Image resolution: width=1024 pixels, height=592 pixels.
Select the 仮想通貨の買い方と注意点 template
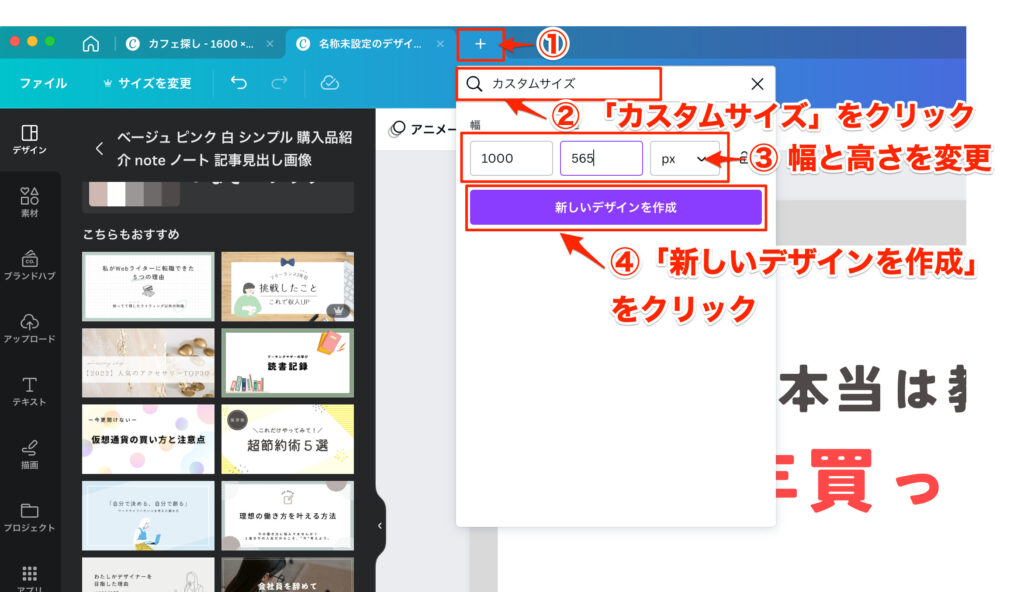148,439
